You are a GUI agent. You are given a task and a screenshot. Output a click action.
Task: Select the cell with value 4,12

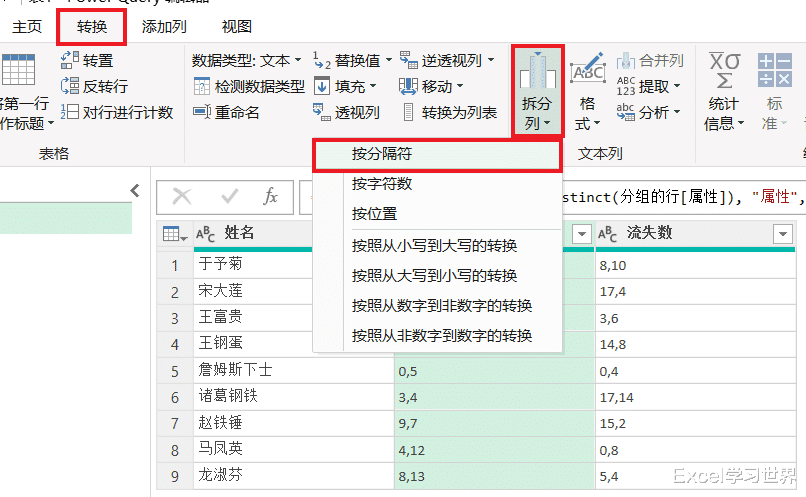494,450
